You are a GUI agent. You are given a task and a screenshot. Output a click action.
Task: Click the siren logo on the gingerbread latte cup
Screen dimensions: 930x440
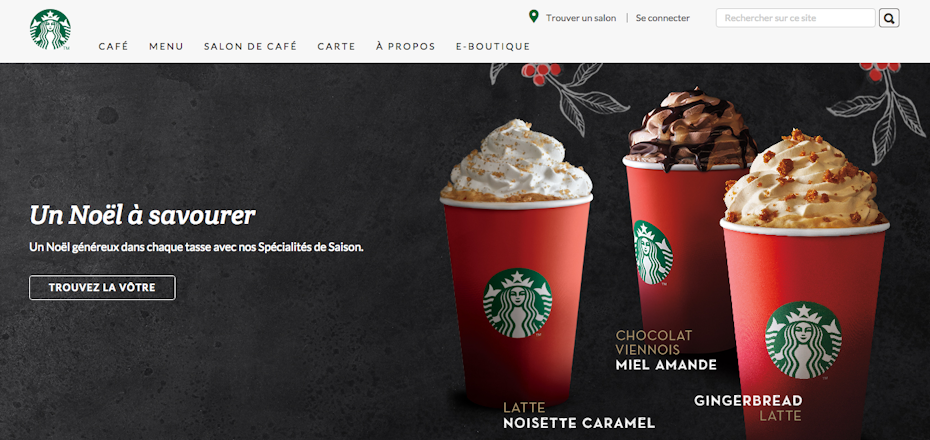click(803, 340)
